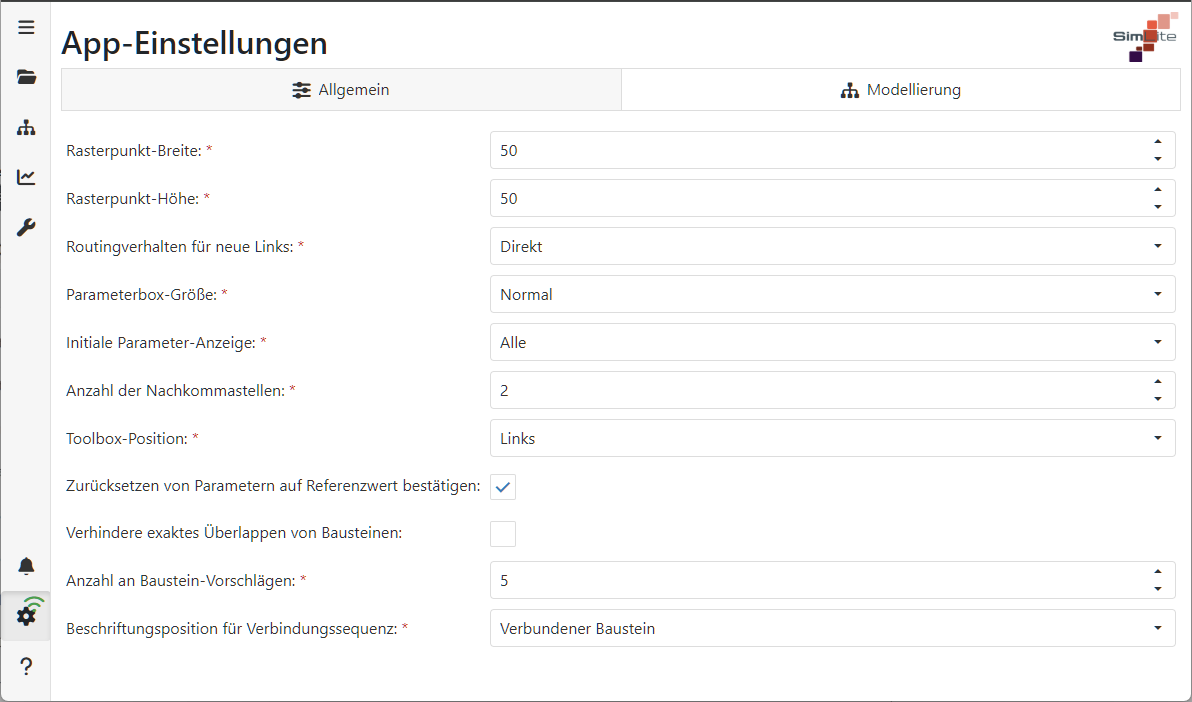Click the Initiale Parameter-Anzeige label
This screenshot has width=1192, height=702.
tap(160, 342)
